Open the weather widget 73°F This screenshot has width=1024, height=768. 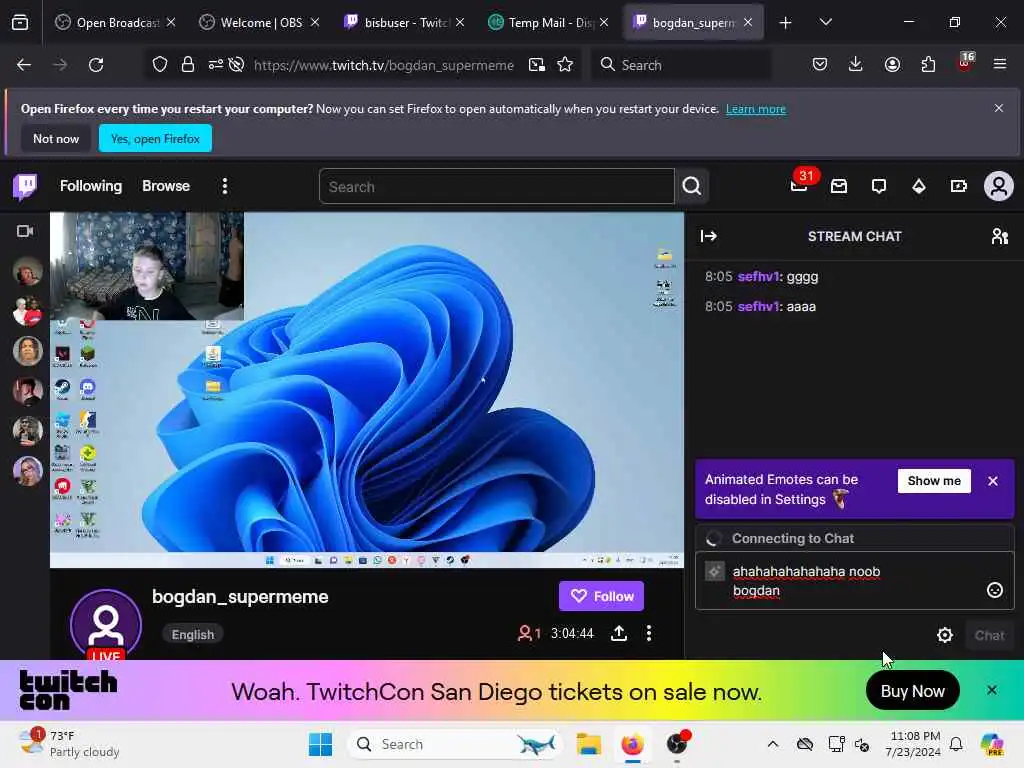69,744
